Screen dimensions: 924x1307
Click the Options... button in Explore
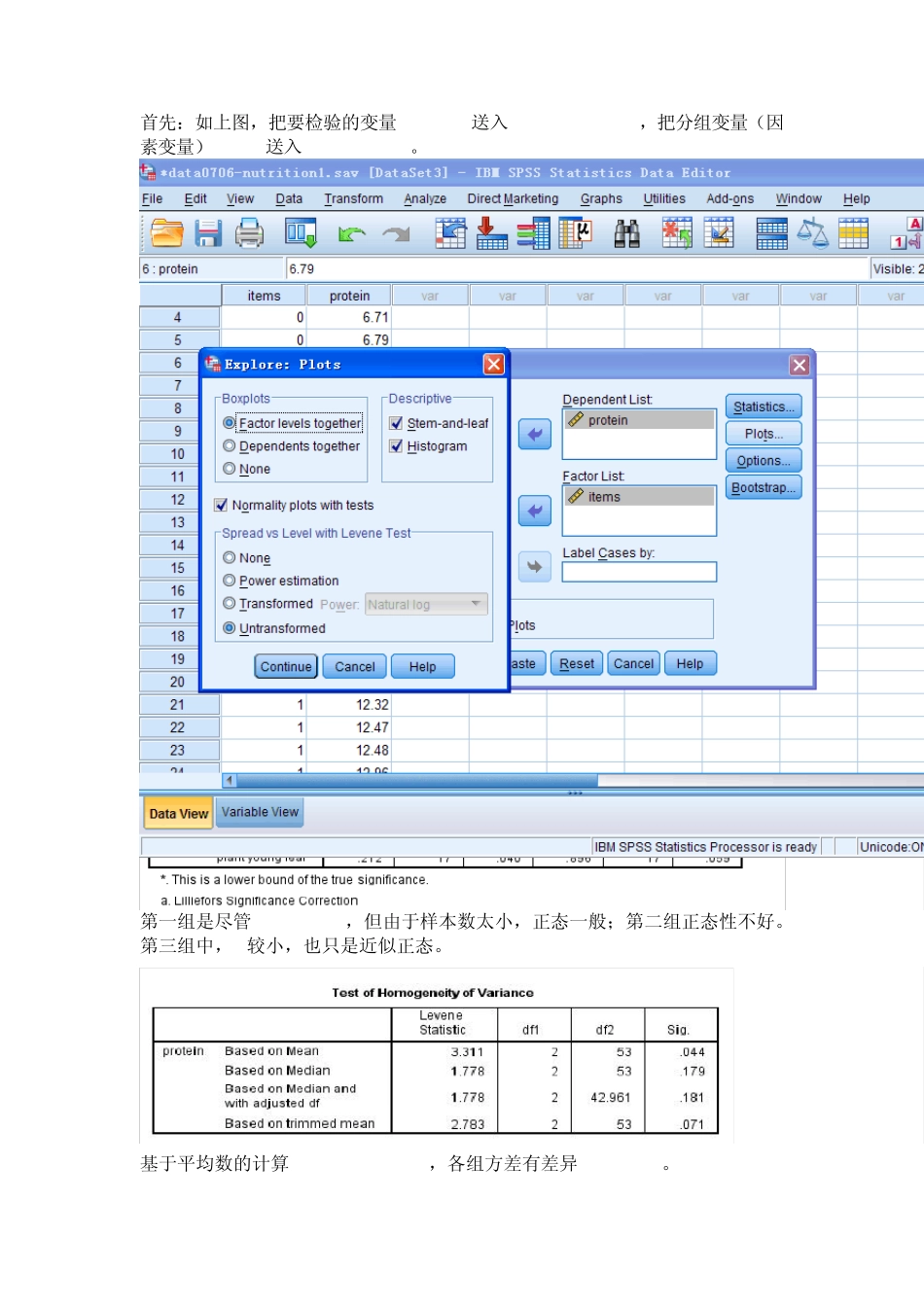click(764, 460)
